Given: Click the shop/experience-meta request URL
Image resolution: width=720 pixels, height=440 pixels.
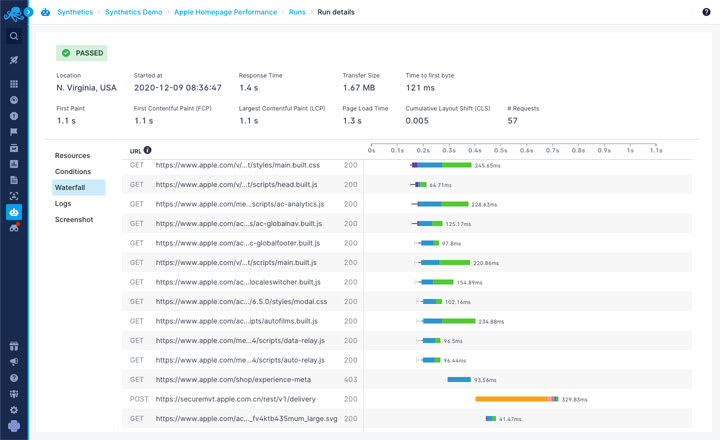Looking at the screenshot, I should tap(233, 380).
